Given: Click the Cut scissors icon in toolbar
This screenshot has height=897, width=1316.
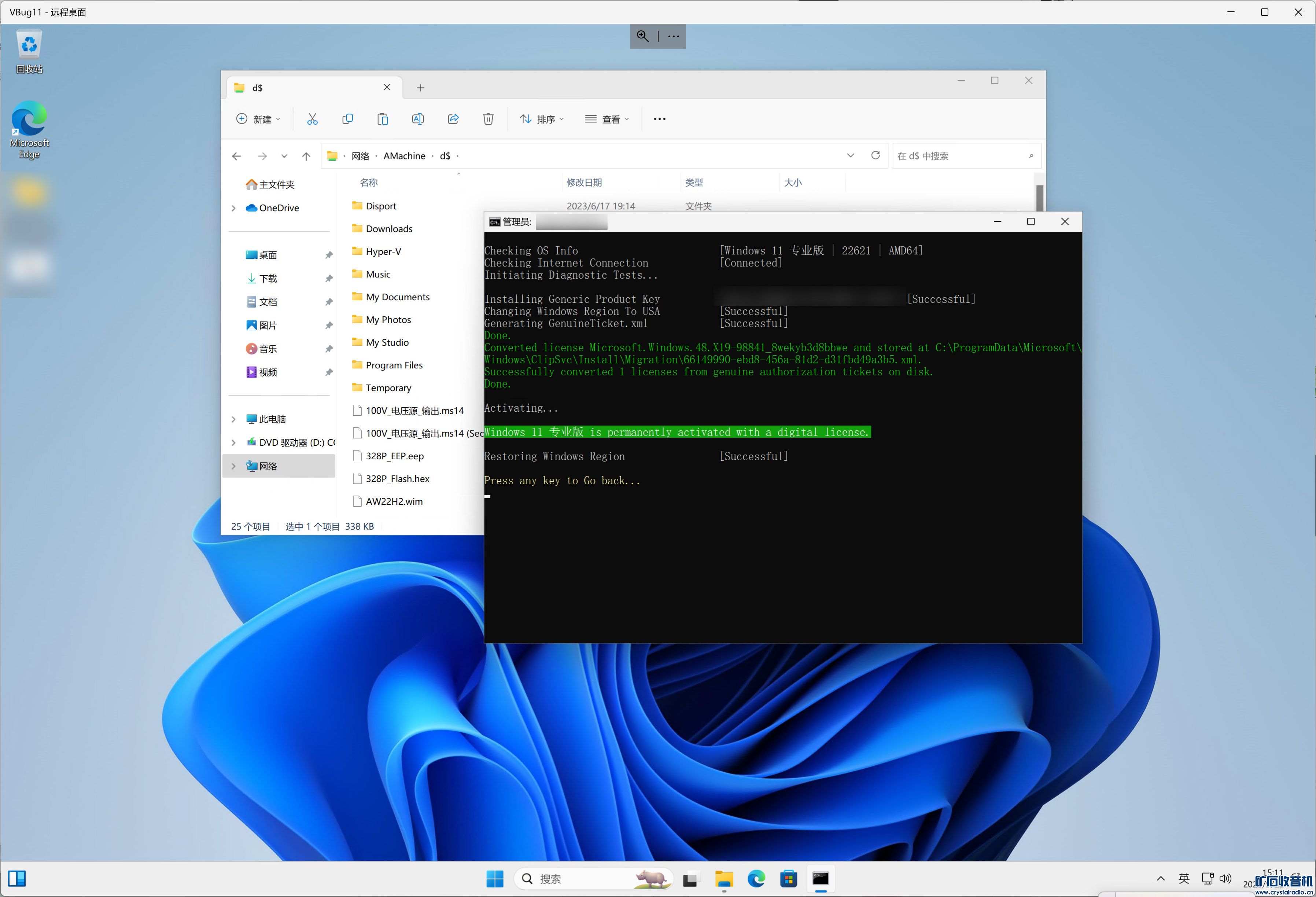Looking at the screenshot, I should pyautogui.click(x=312, y=119).
